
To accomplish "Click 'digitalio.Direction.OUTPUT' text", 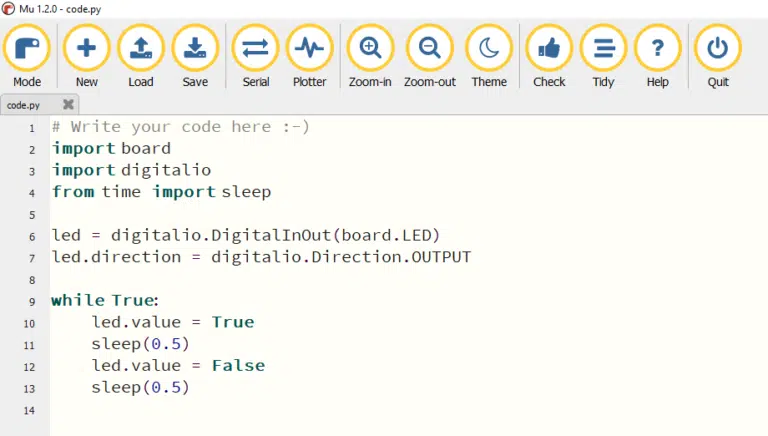I will click(x=341, y=257).
